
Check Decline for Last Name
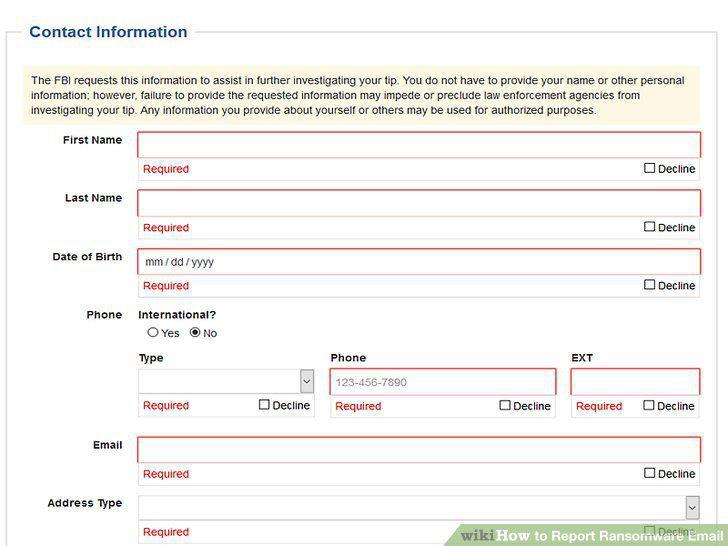pos(649,227)
